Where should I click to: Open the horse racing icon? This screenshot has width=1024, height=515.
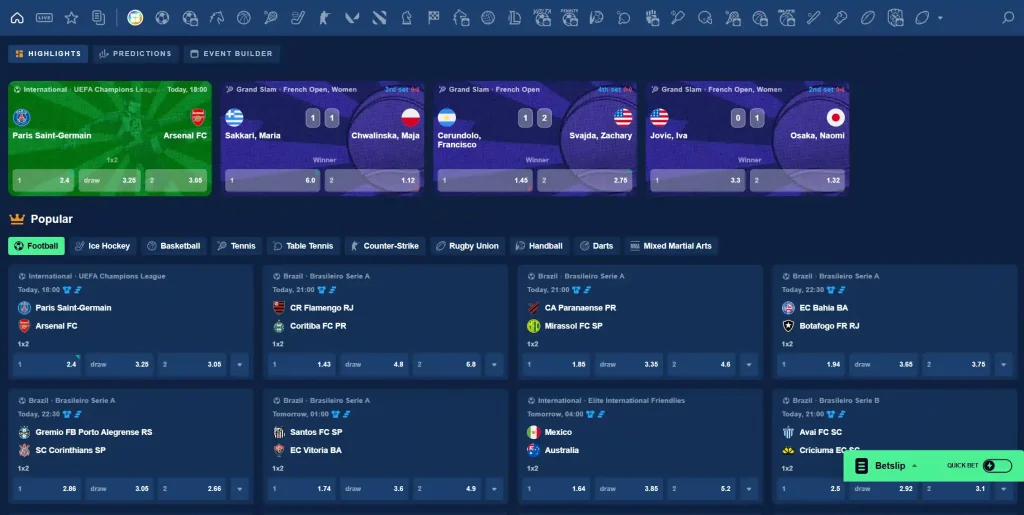217,18
